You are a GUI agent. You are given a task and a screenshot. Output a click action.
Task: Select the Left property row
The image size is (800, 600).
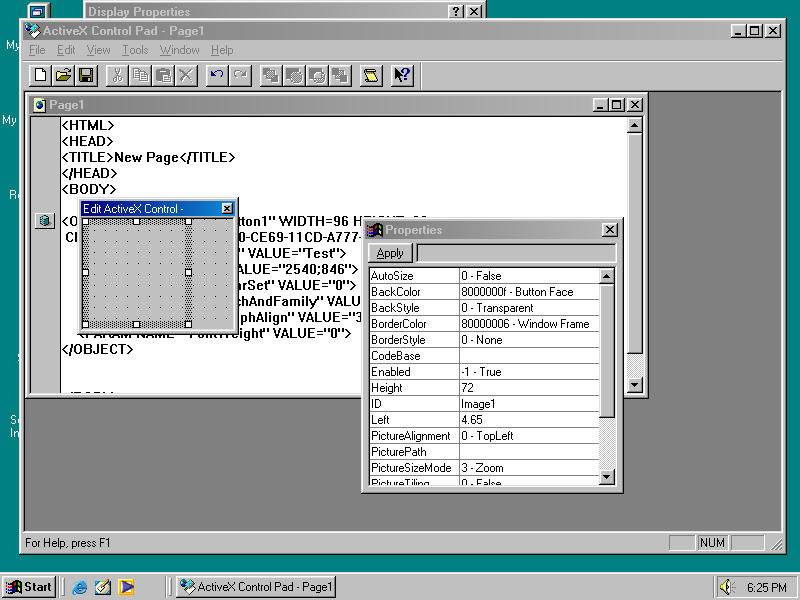pyautogui.click(x=484, y=420)
